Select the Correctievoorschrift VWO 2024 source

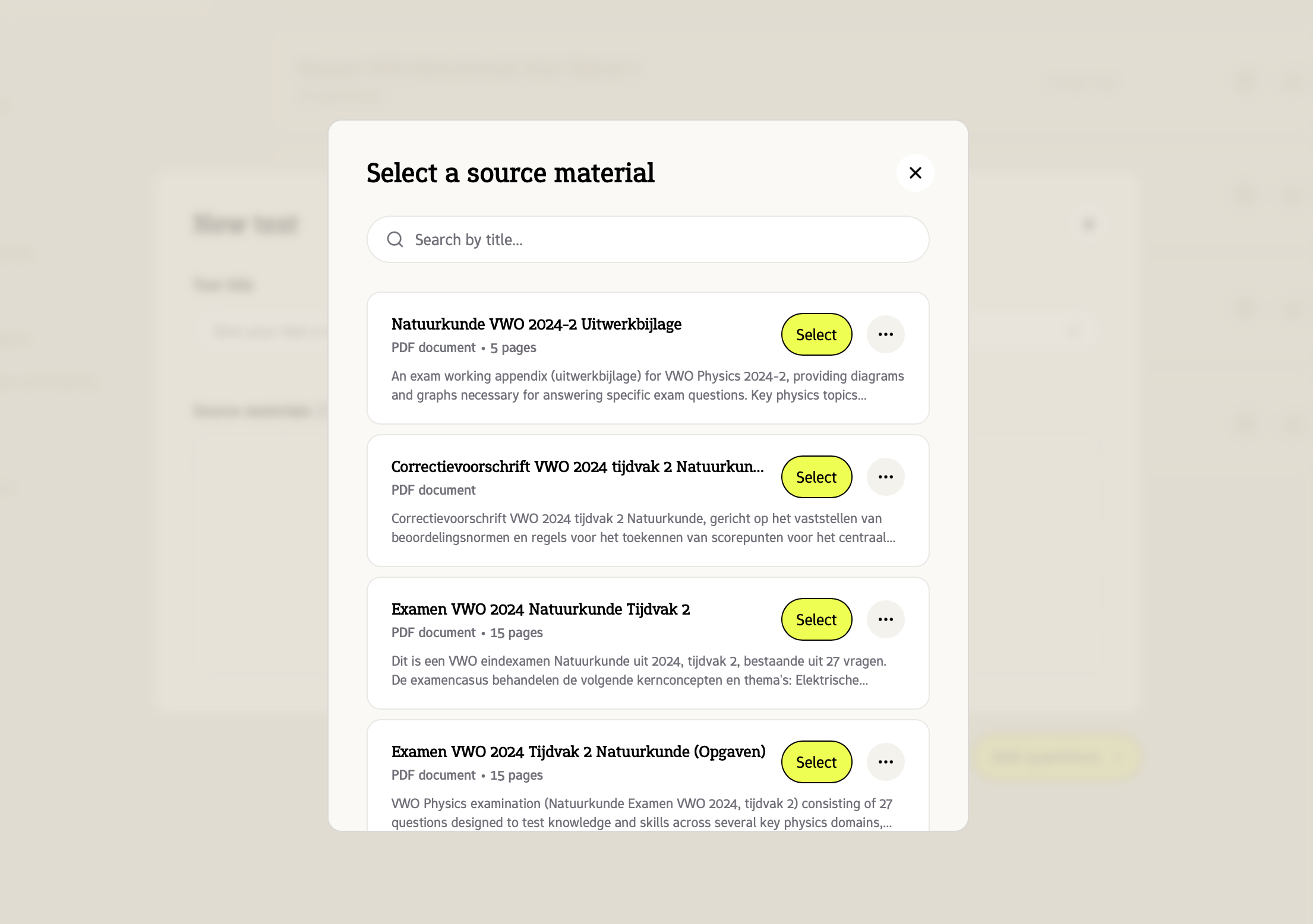click(x=816, y=477)
